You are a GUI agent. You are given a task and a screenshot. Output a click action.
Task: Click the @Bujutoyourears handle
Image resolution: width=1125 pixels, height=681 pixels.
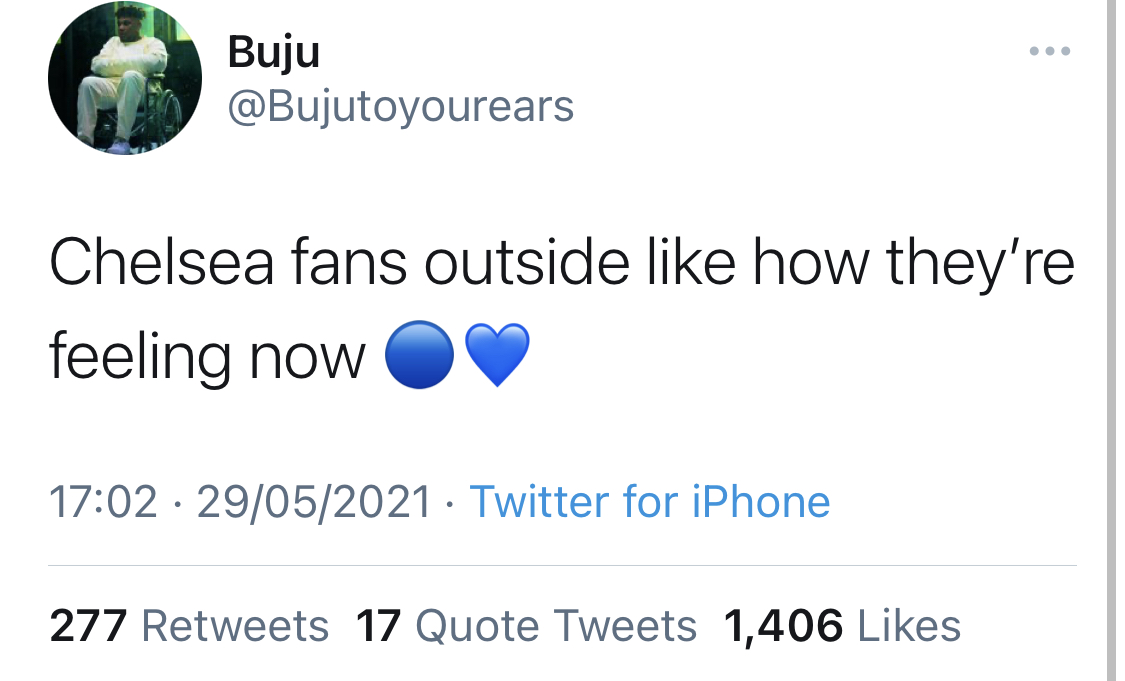pyautogui.click(x=401, y=104)
